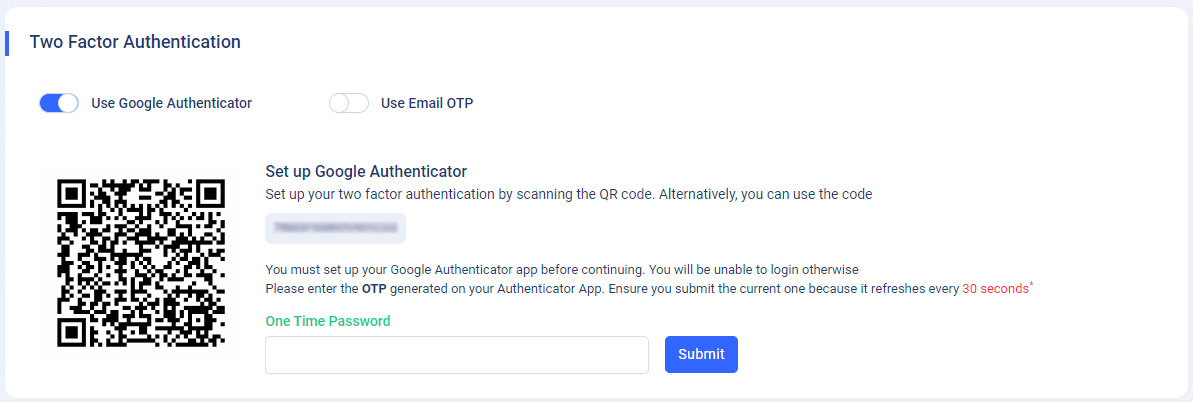The image size is (1193, 402).
Task: Click the sentence about scanning the QR code
Action: tap(569, 194)
